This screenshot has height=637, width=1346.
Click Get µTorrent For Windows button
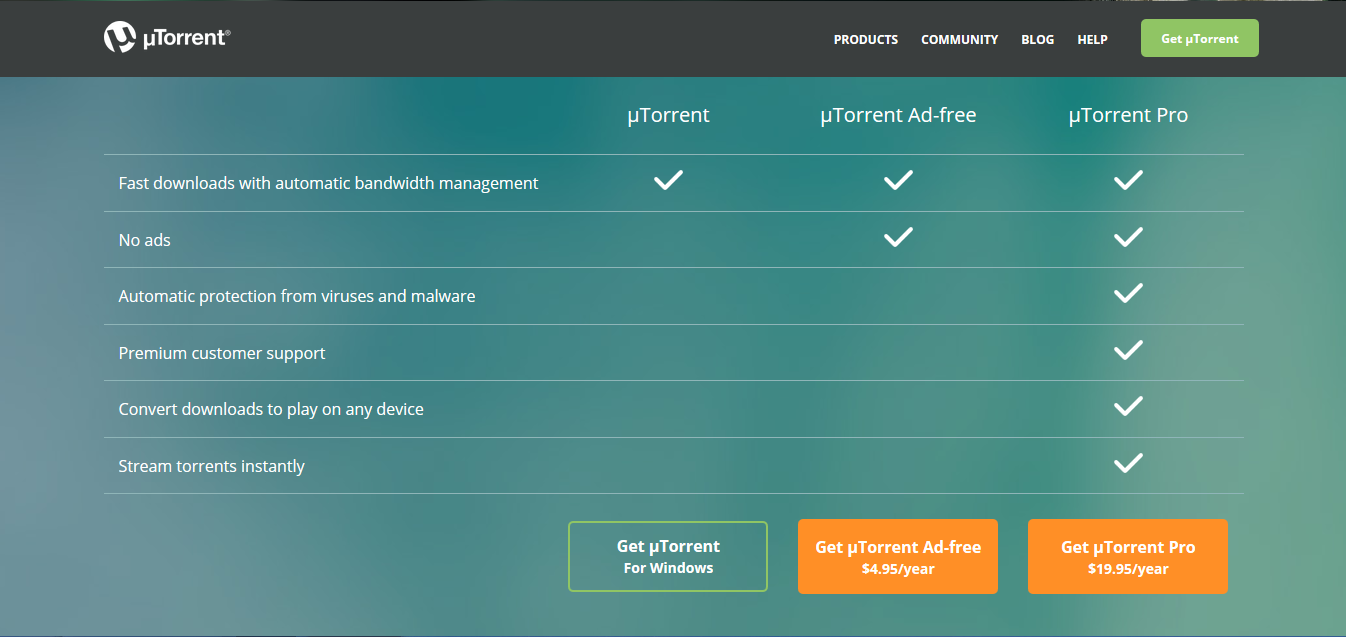click(668, 556)
